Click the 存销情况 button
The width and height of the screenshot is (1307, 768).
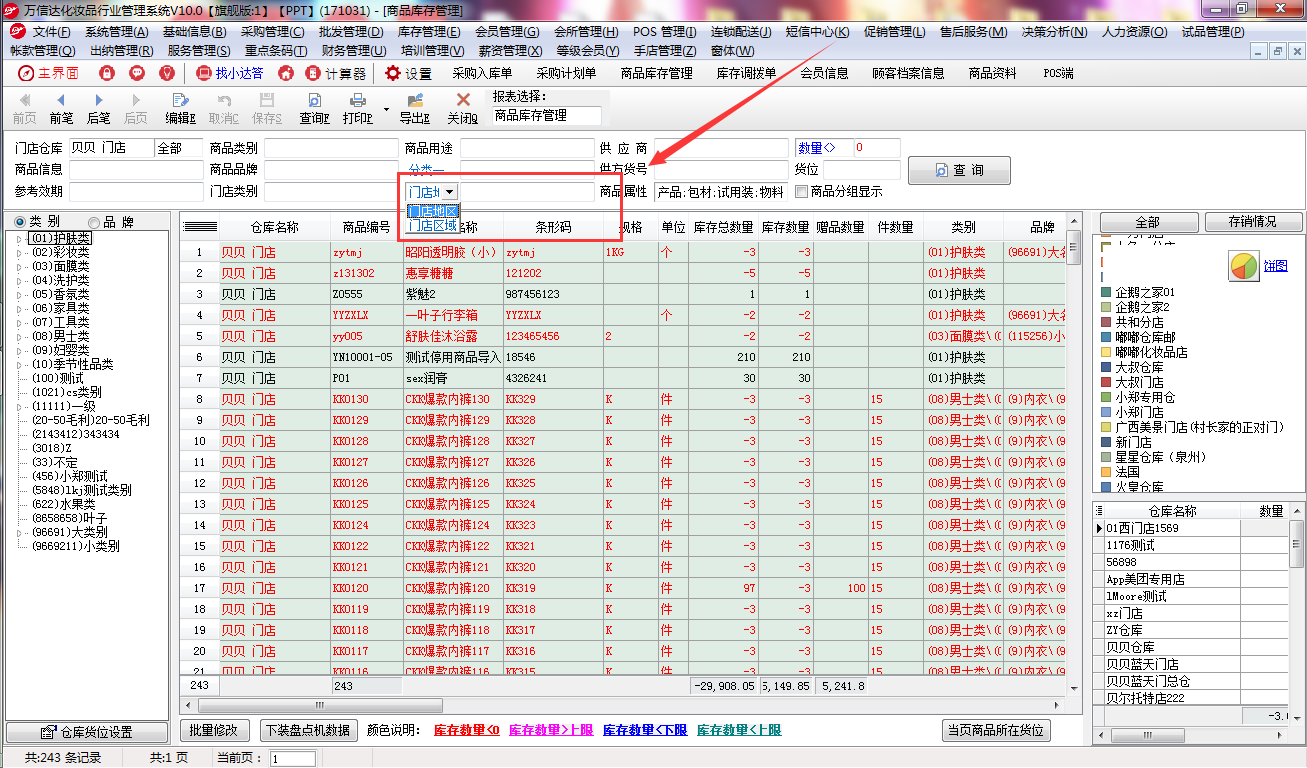pos(1254,222)
